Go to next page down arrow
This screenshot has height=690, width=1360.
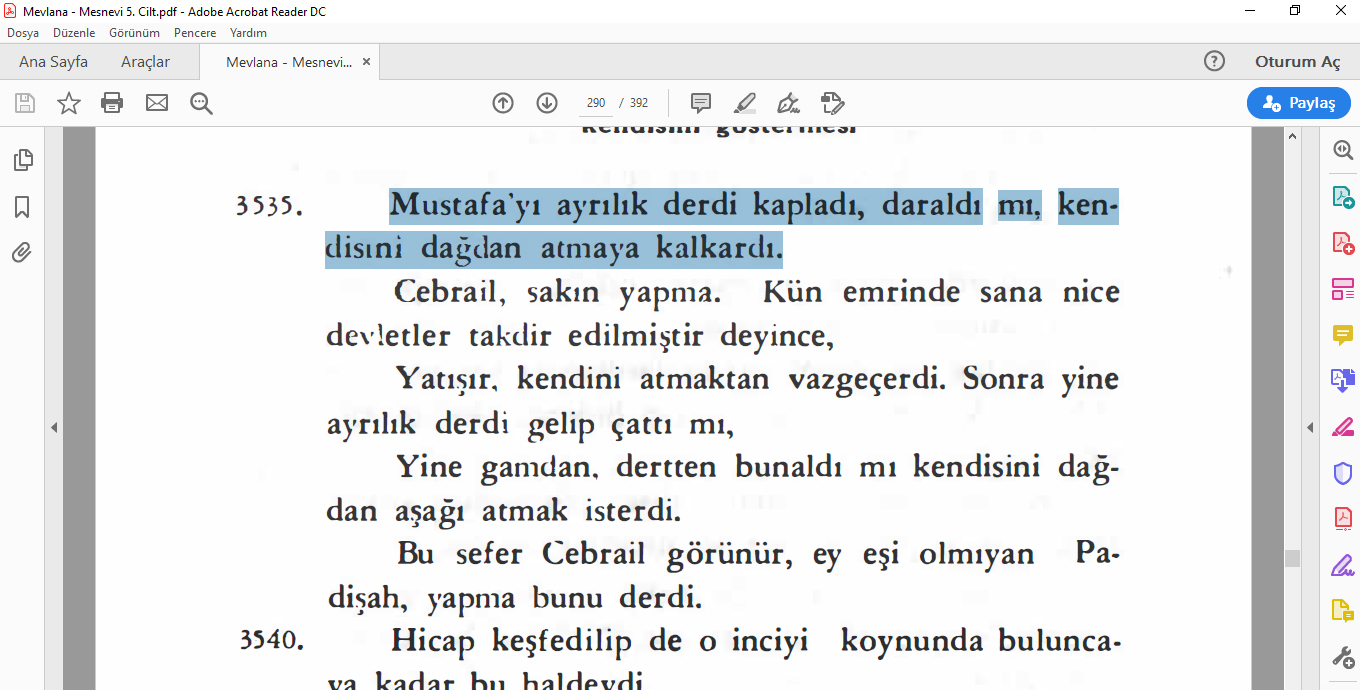click(547, 103)
